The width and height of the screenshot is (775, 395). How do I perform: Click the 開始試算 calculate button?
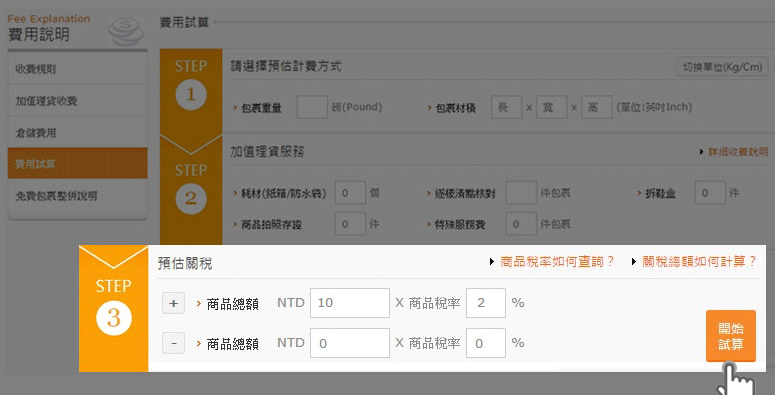pyautogui.click(x=731, y=336)
